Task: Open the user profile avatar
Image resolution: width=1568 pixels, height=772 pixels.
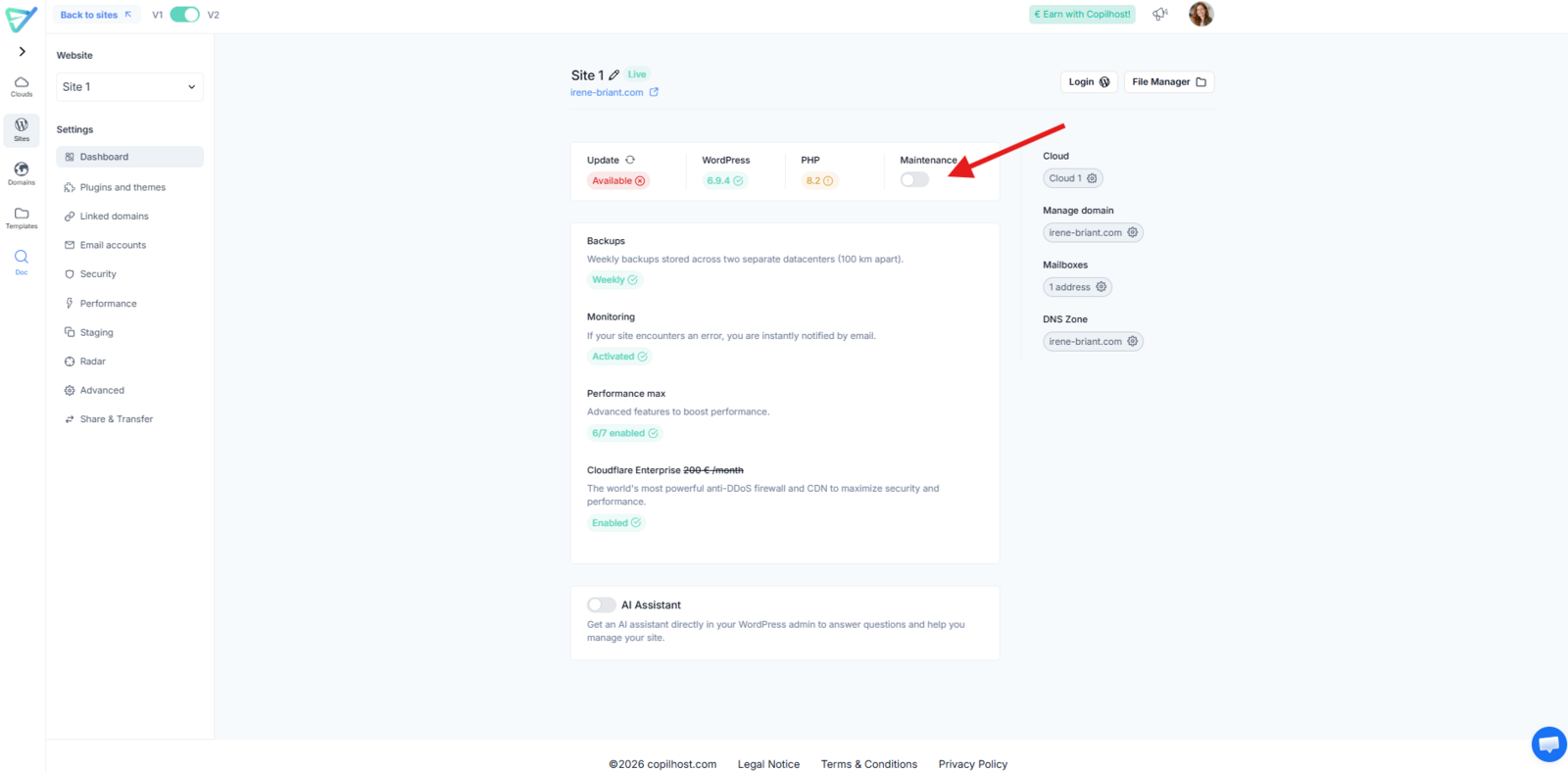Action: tap(1200, 14)
